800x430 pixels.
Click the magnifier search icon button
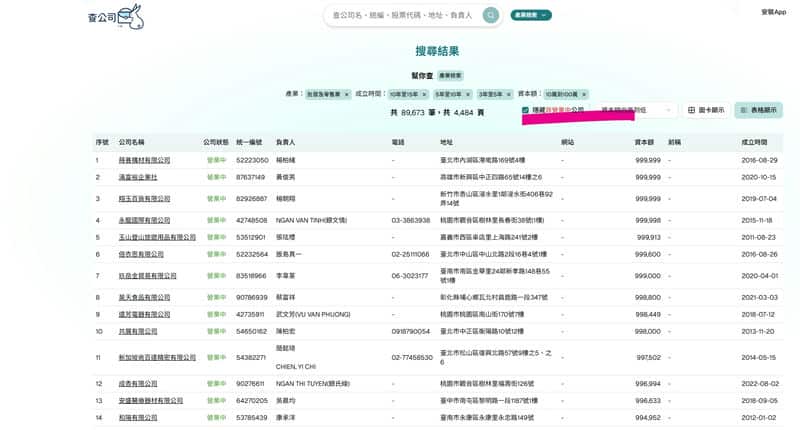coord(491,15)
